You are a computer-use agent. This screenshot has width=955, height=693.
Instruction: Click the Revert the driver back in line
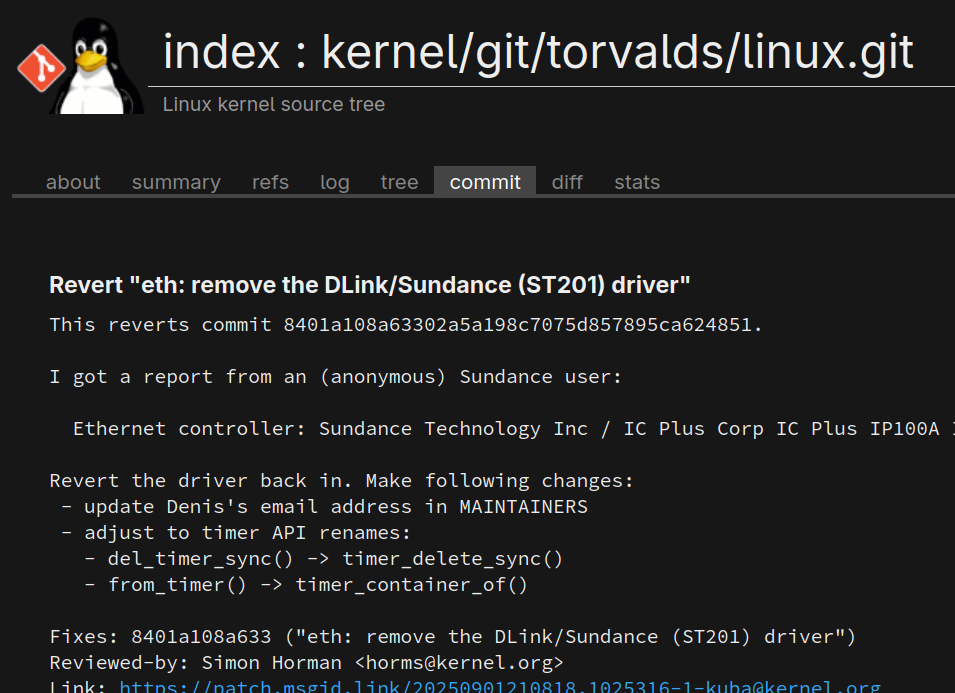point(342,480)
